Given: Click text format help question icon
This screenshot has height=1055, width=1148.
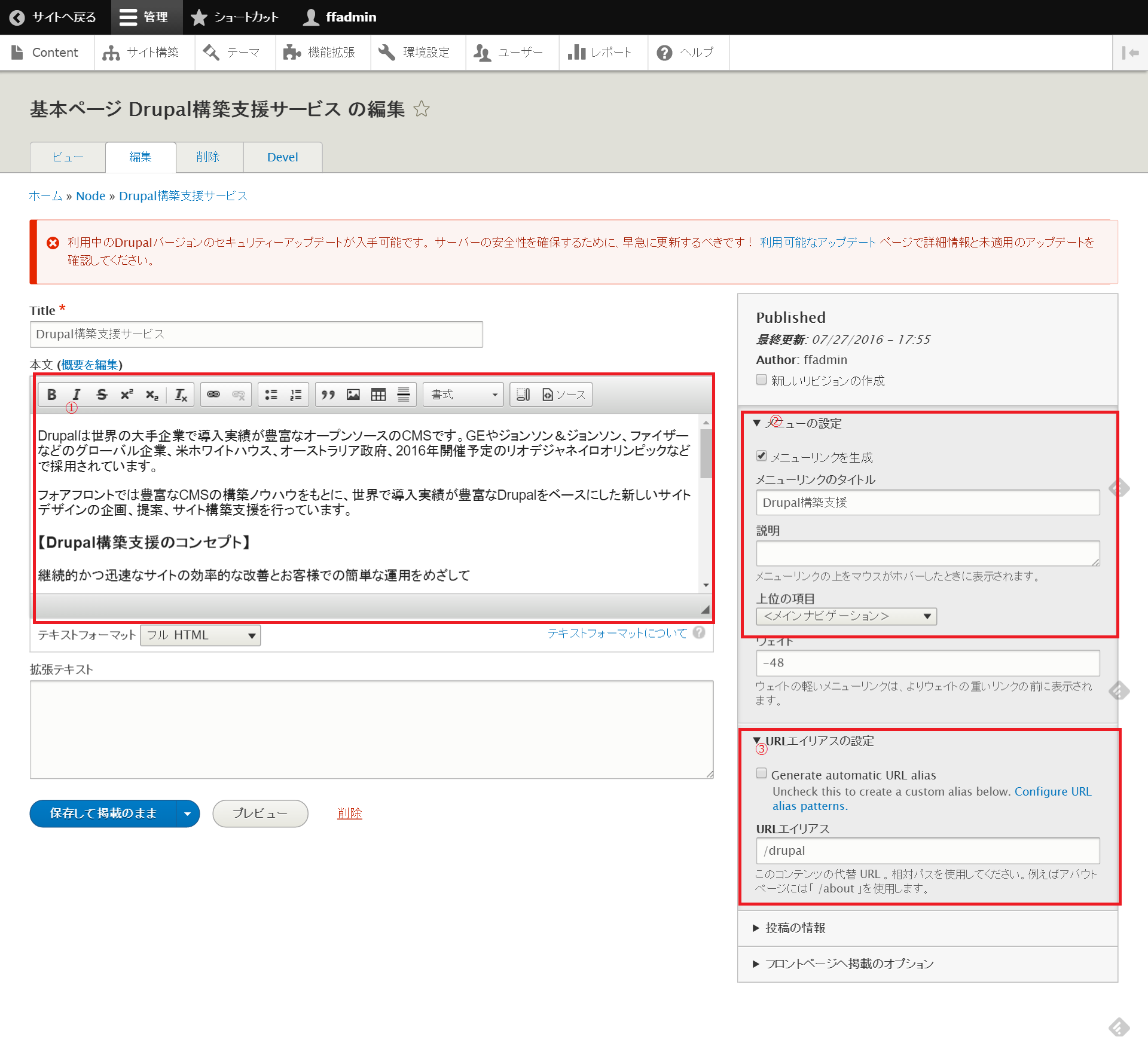Looking at the screenshot, I should coord(699,632).
